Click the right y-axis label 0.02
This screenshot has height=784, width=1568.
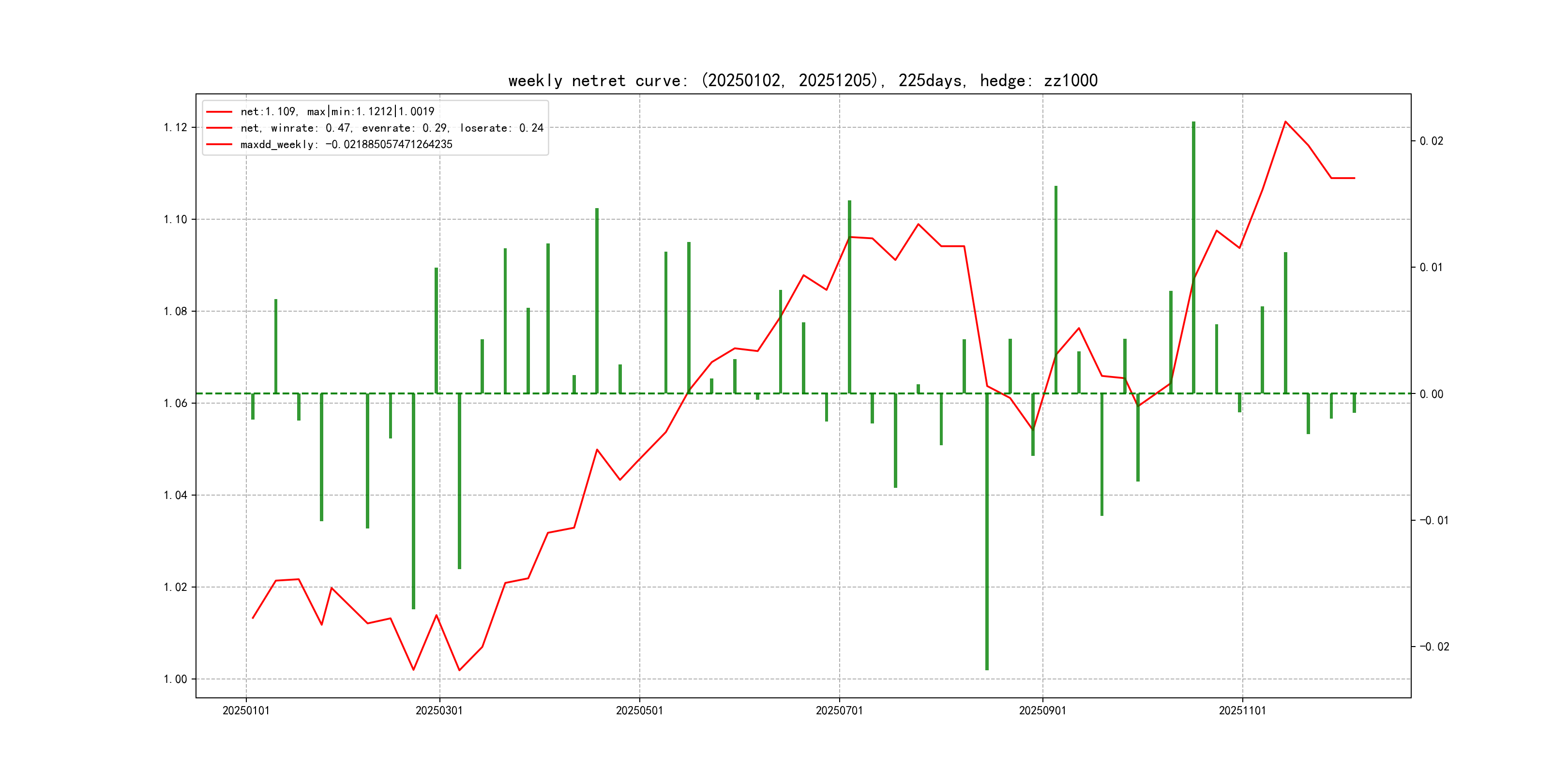click(x=1431, y=141)
